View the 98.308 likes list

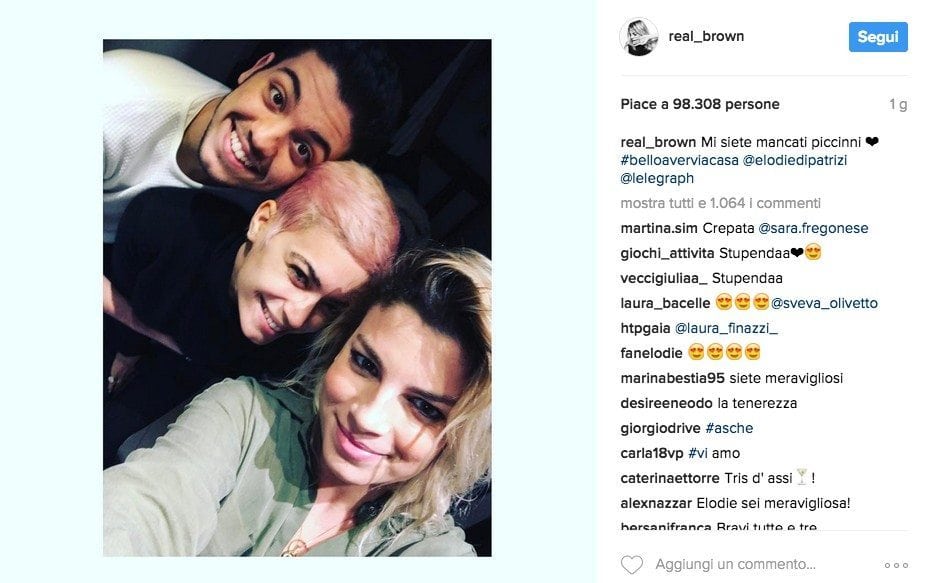700,104
